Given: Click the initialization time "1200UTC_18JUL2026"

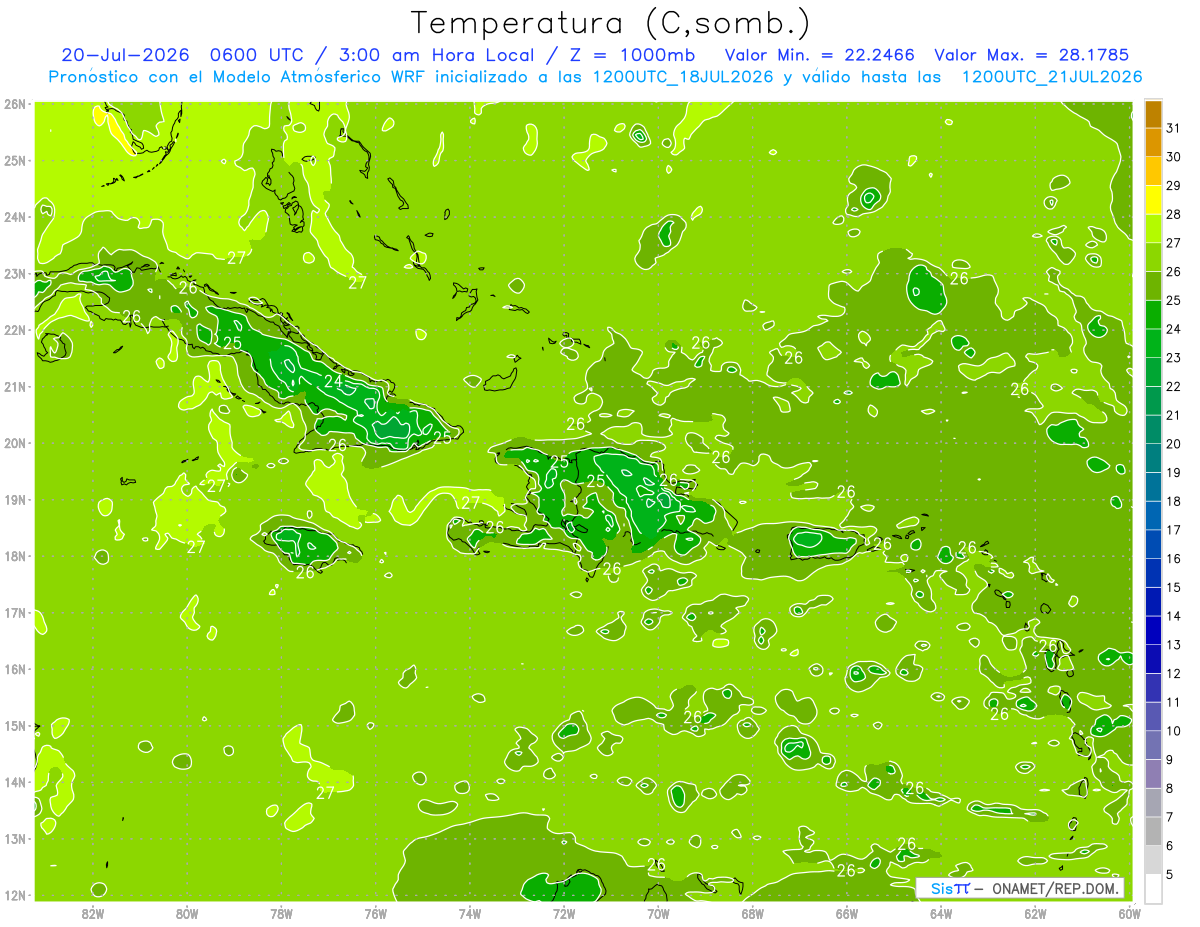Looking at the screenshot, I should 683,77.
